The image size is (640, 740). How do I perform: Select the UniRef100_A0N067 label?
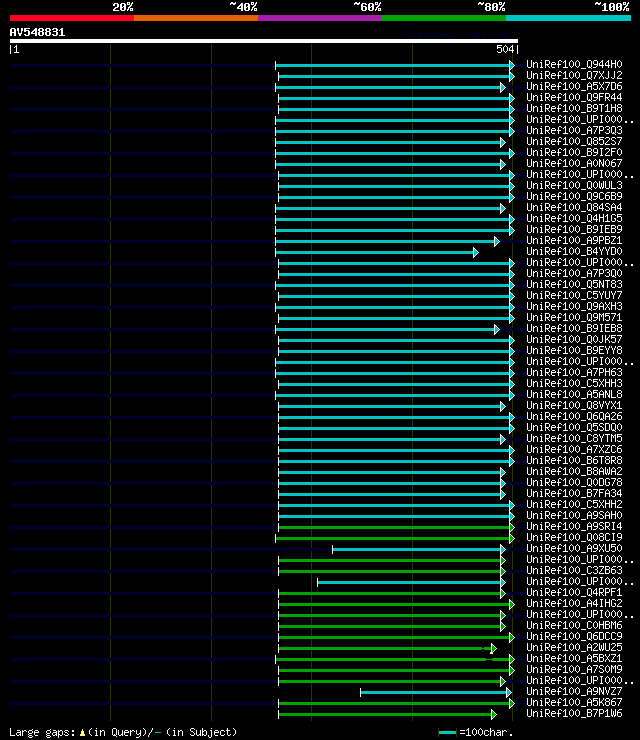click(x=574, y=163)
